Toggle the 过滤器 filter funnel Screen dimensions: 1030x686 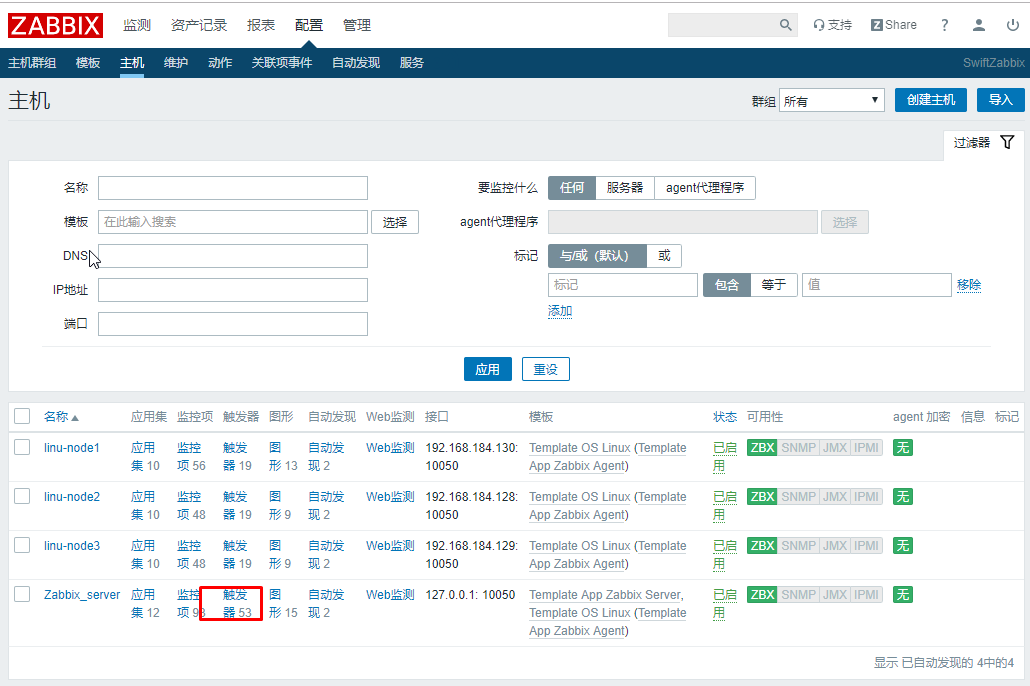coord(1007,142)
